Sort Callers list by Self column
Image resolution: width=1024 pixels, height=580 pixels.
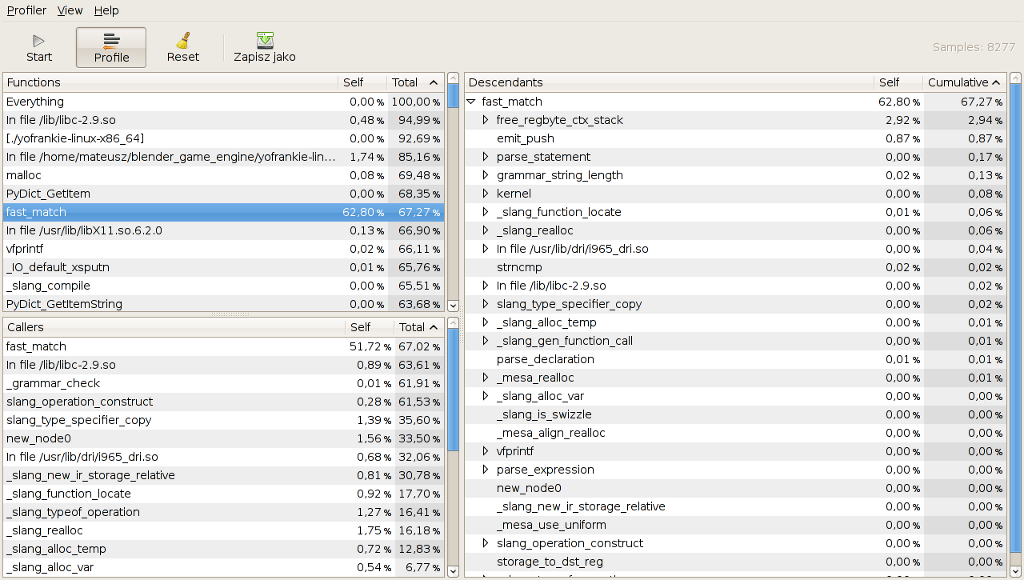point(361,327)
